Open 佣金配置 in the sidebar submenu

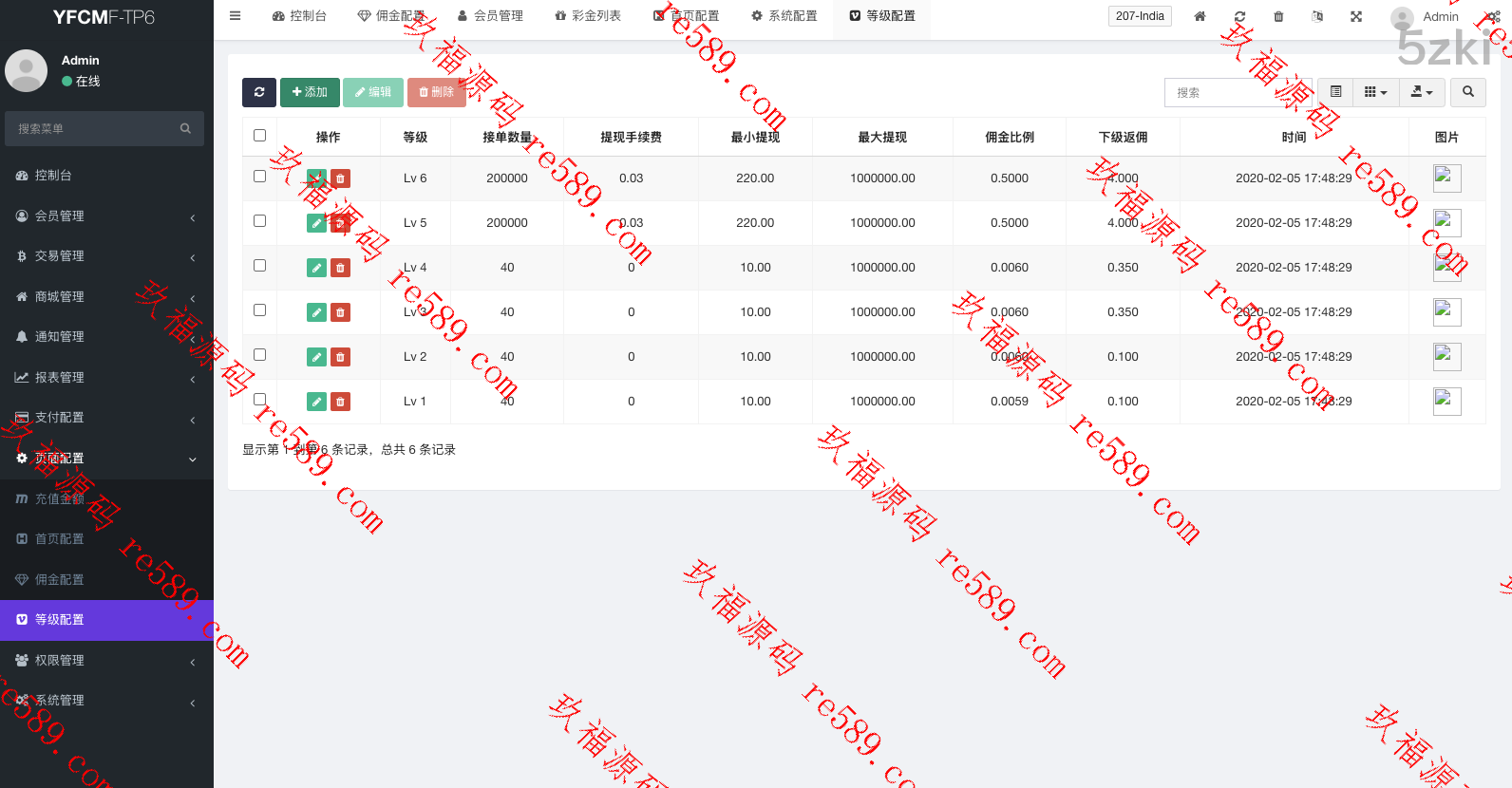click(x=106, y=580)
